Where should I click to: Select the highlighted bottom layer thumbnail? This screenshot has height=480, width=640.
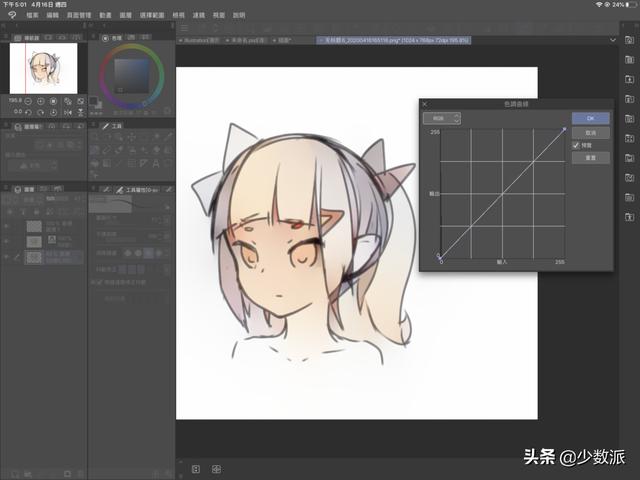pyautogui.click(x=34, y=257)
